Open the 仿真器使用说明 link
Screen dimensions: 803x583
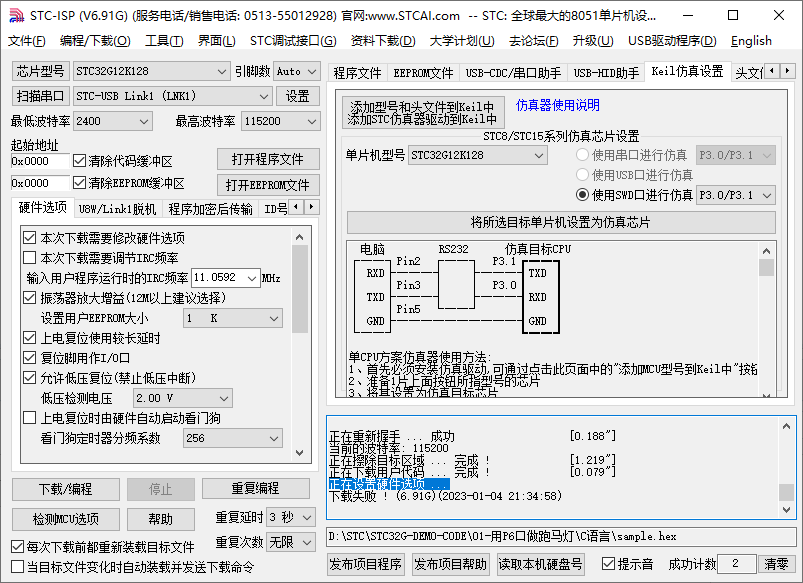[558, 105]
